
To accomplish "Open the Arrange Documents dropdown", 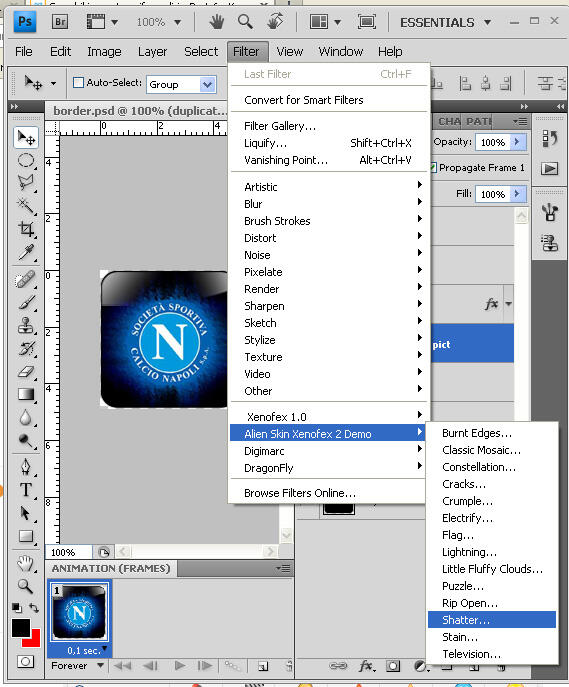I will [x=325, y=21].
